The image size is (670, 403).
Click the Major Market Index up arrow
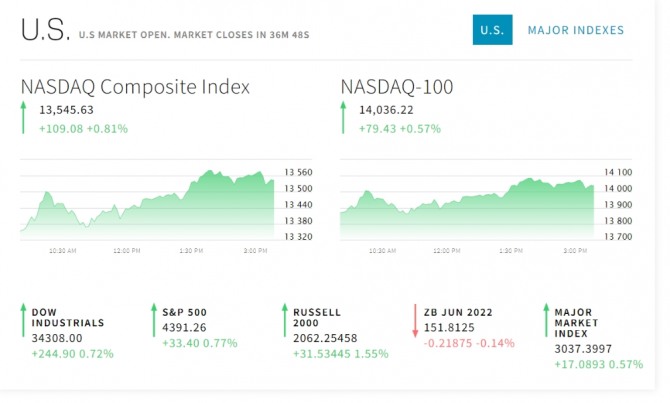click(546, 324)
